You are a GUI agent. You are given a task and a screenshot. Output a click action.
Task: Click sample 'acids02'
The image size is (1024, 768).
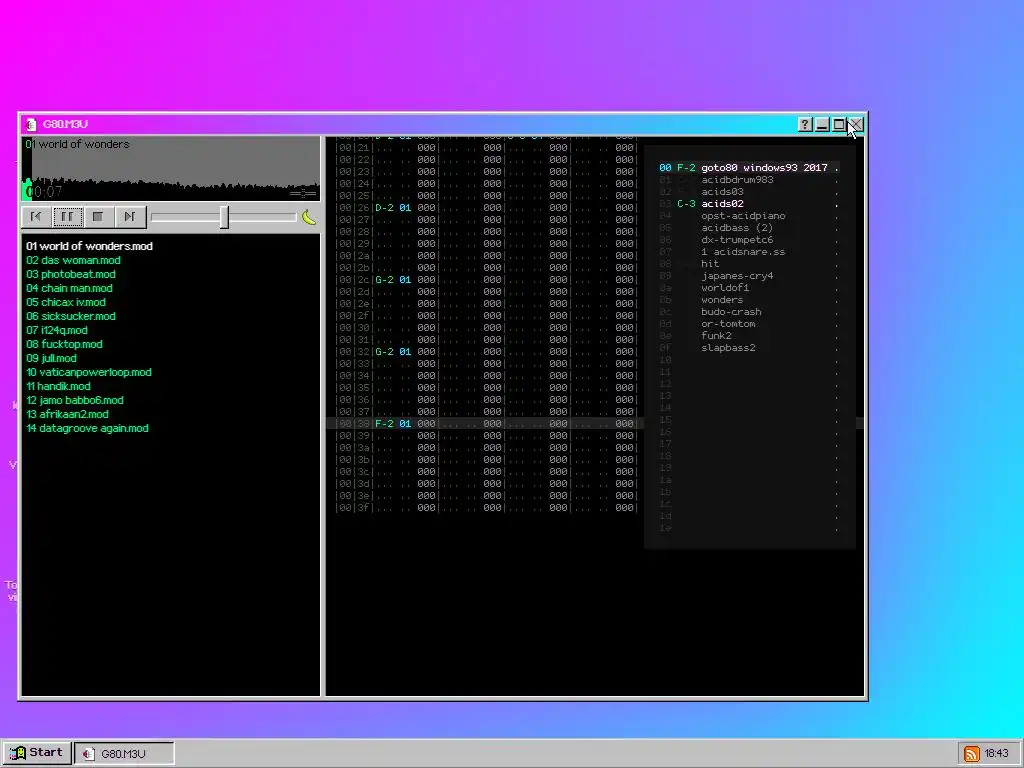click(722, 204)
